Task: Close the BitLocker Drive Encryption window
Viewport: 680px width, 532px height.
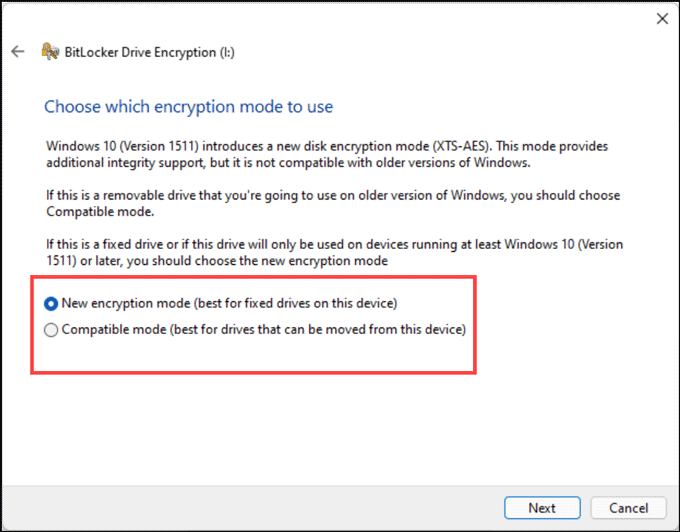Action: coord(661,18)
